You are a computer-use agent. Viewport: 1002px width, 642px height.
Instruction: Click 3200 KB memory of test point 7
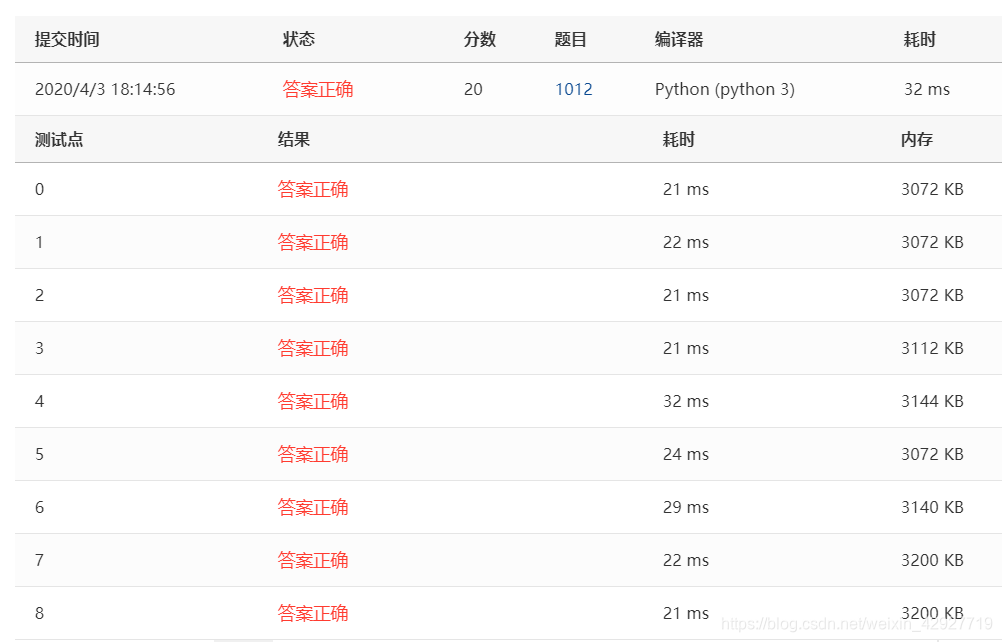tap(932, 560)
